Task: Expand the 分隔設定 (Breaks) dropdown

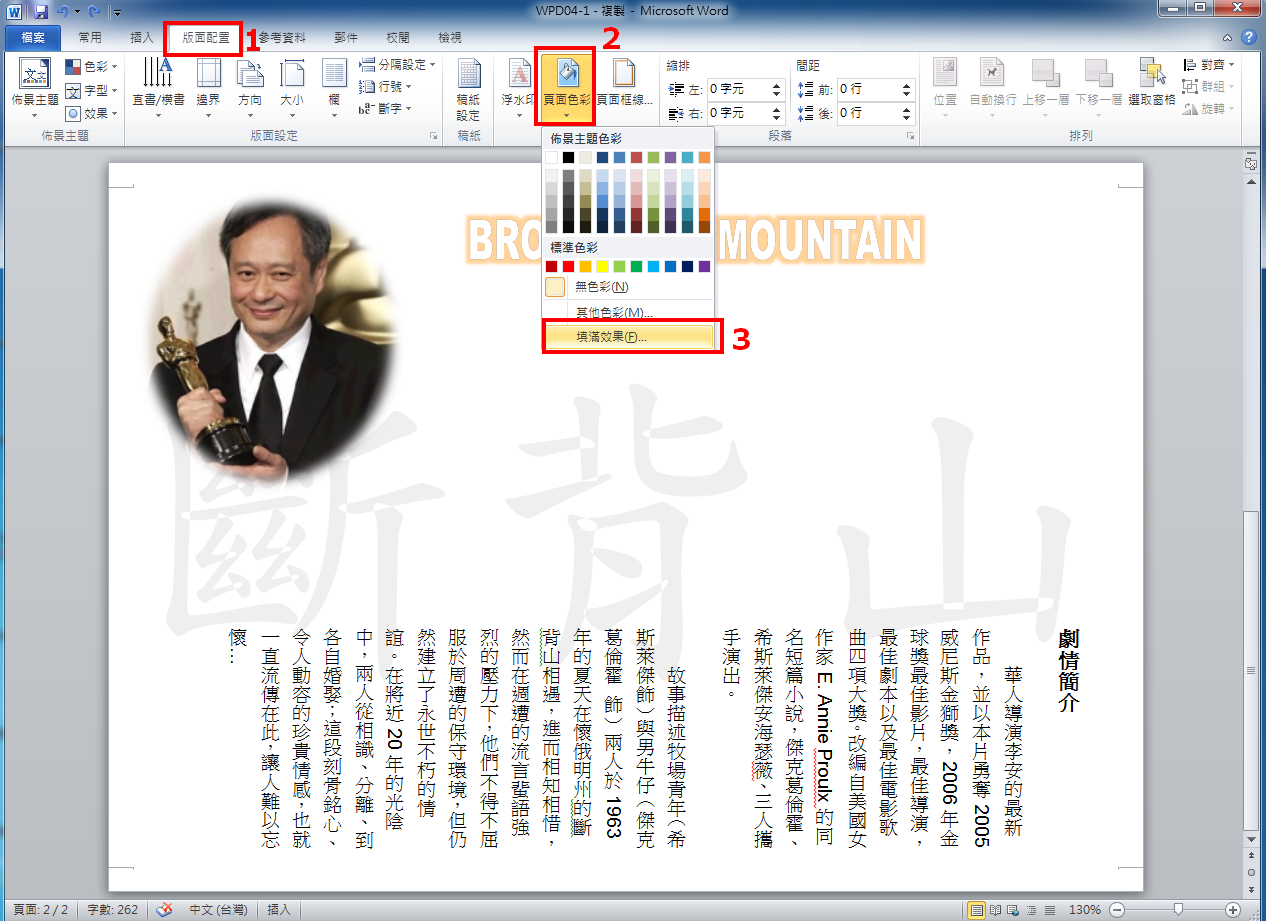Action: pyautogui.click(x=397, y=65)
